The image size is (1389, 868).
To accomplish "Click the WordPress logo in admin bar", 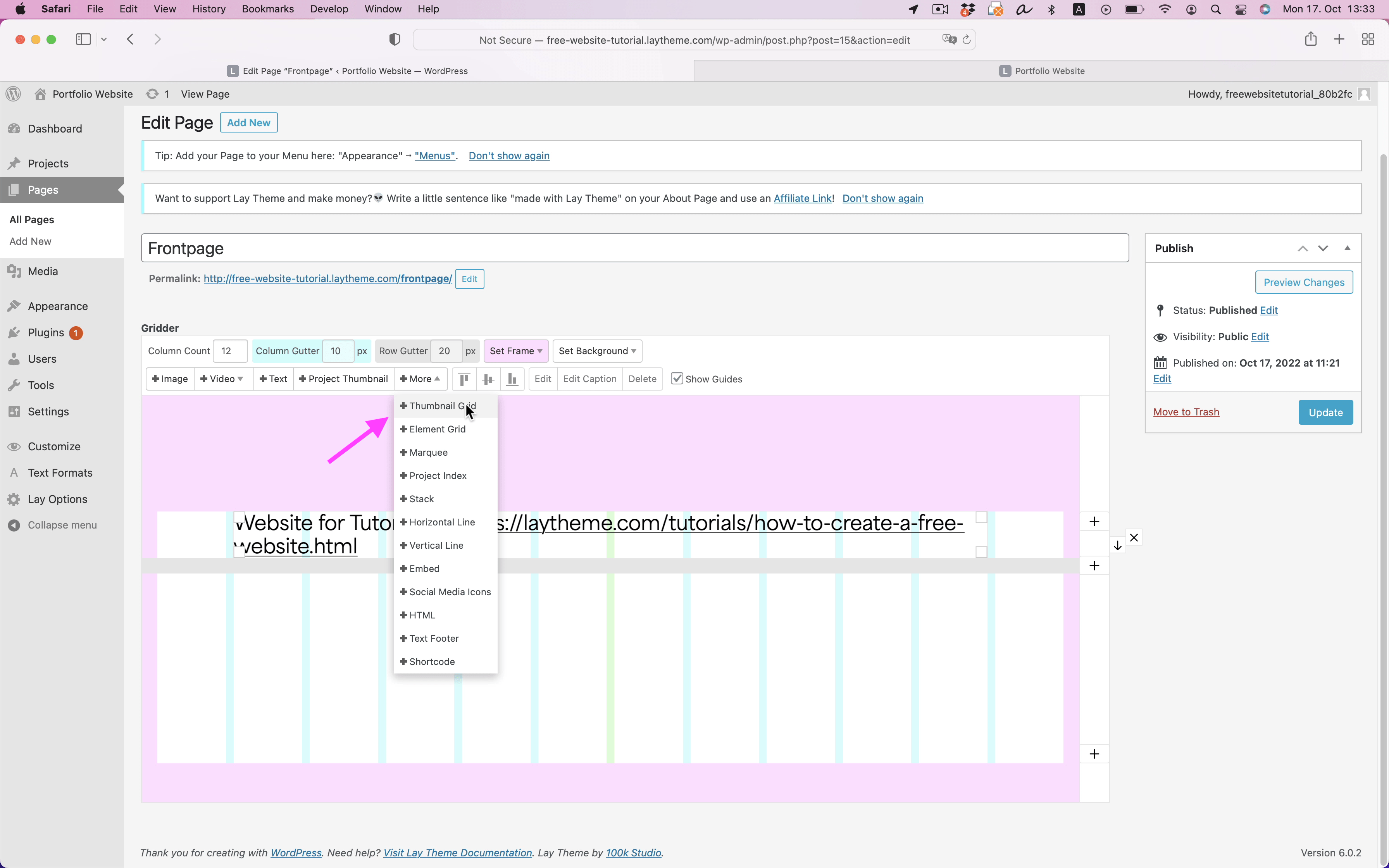I will pos(14,93).
